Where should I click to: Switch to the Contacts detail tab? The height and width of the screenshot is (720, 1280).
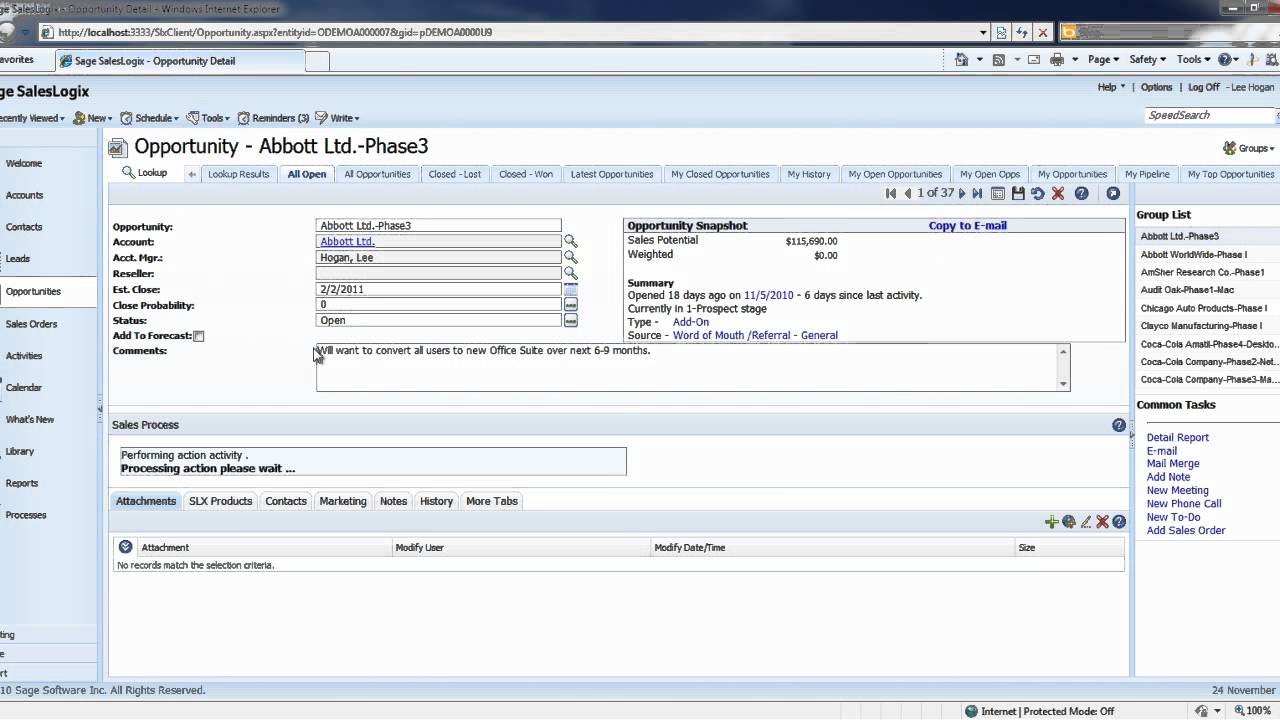coord(286,501)
